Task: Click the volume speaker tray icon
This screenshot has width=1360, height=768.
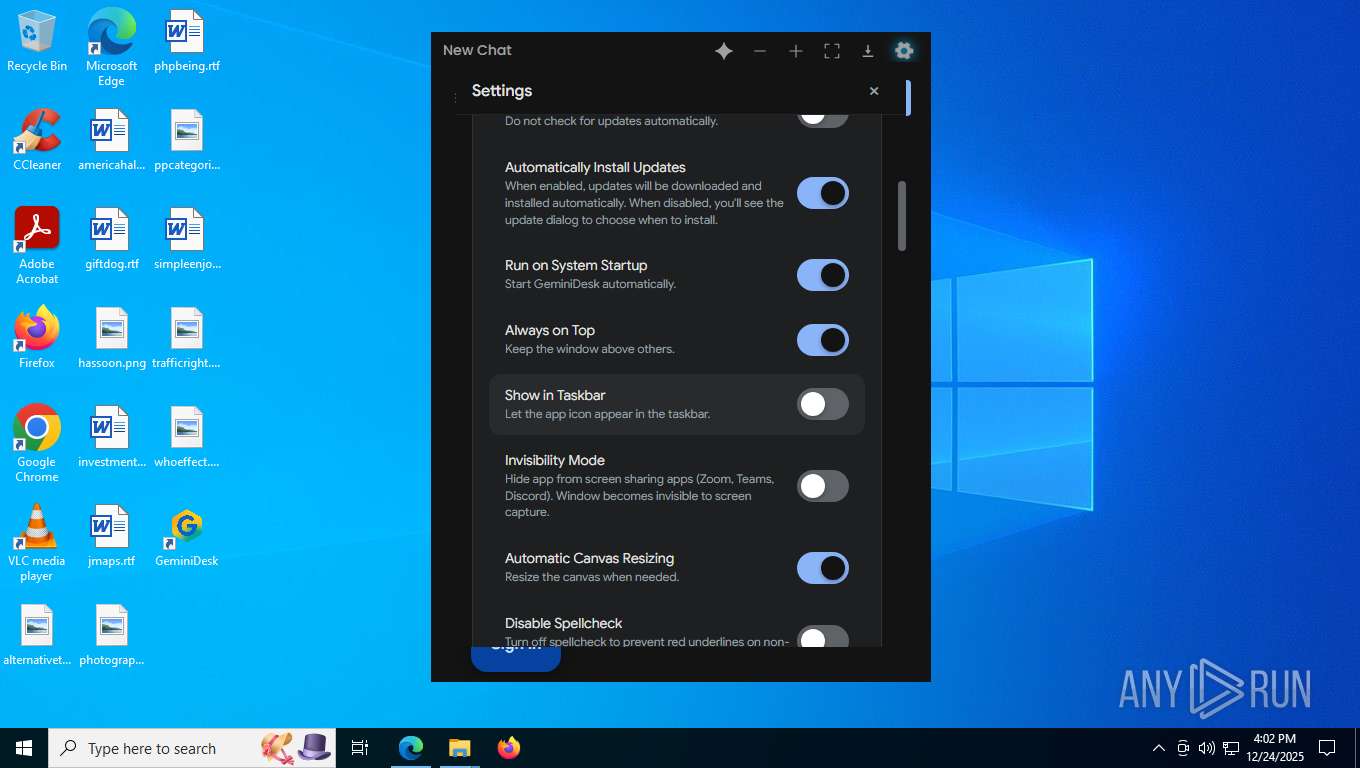Action: (1206, 748)
